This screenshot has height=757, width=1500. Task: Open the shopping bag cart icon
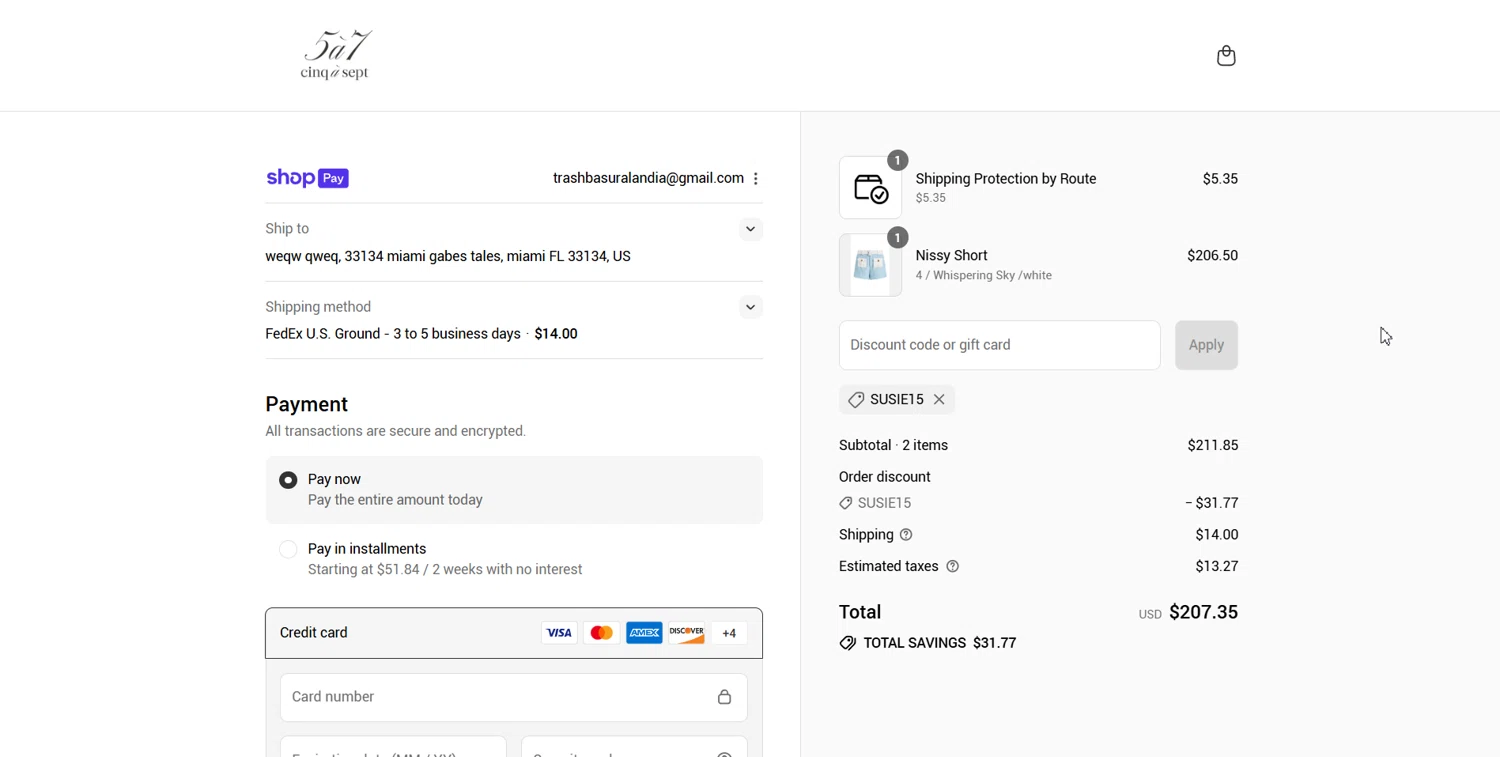click(x=1226, y=56)
